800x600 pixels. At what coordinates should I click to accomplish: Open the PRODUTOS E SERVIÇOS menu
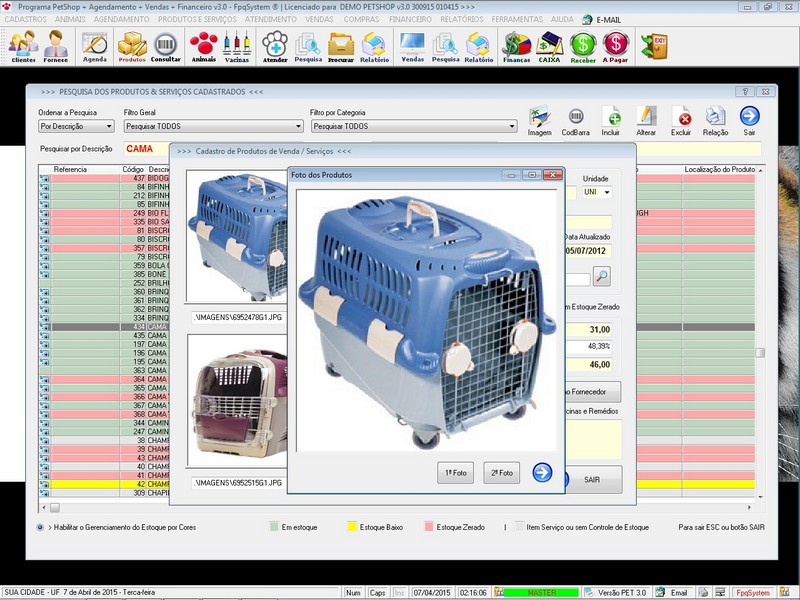tap(197, 19)
